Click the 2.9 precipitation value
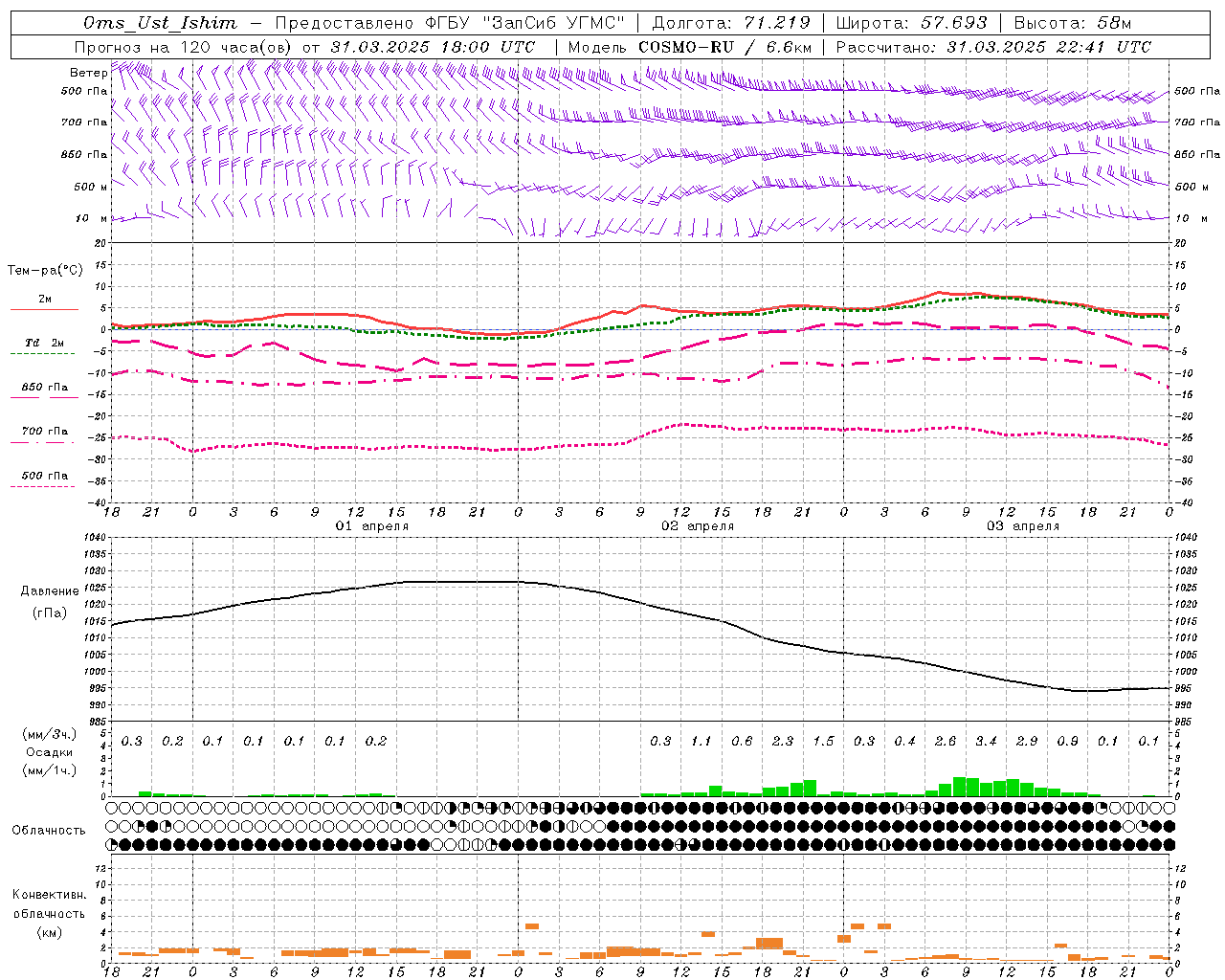Screen dimensions: 1225x980 pos(1027,741)
